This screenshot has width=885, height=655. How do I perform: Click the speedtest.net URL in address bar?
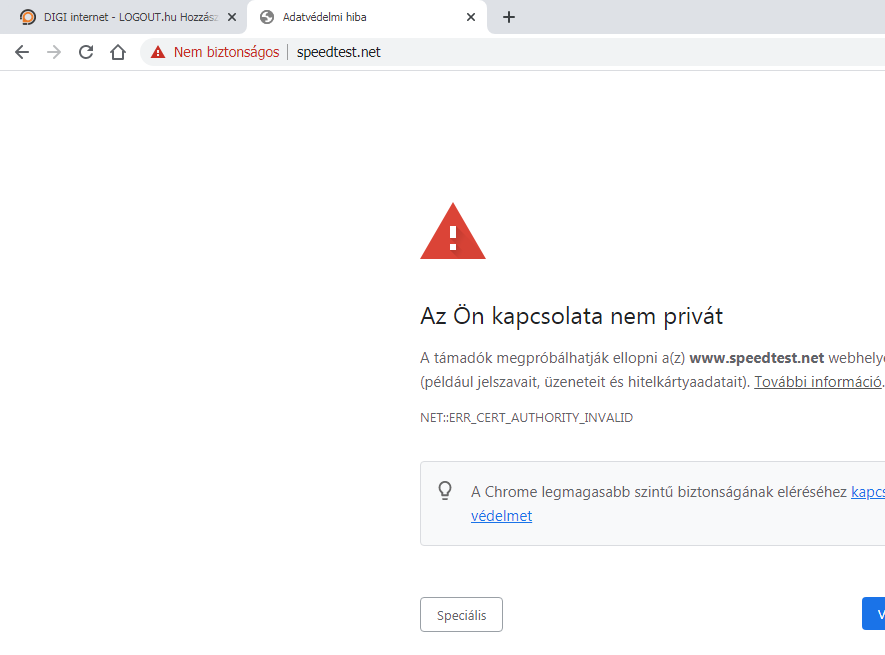coord(339,52)
